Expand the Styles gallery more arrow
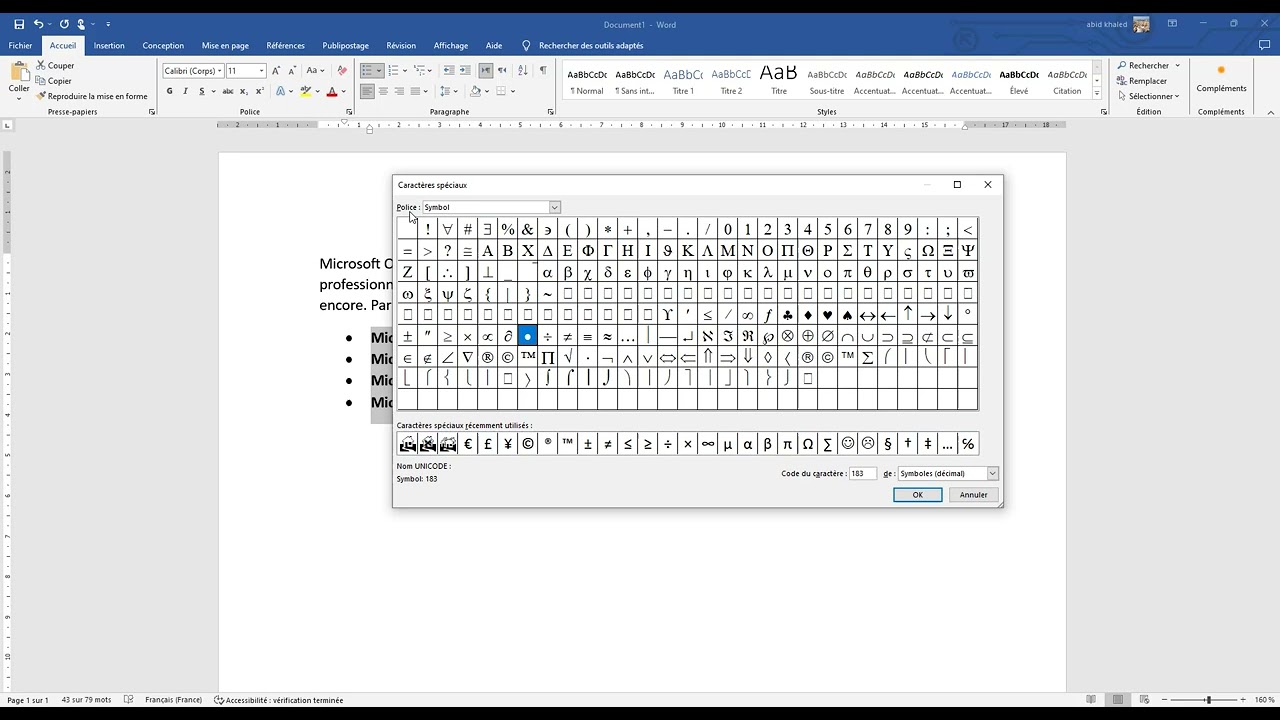The width and height of the screenshot is (1280, 720). tap(1097, 94)
